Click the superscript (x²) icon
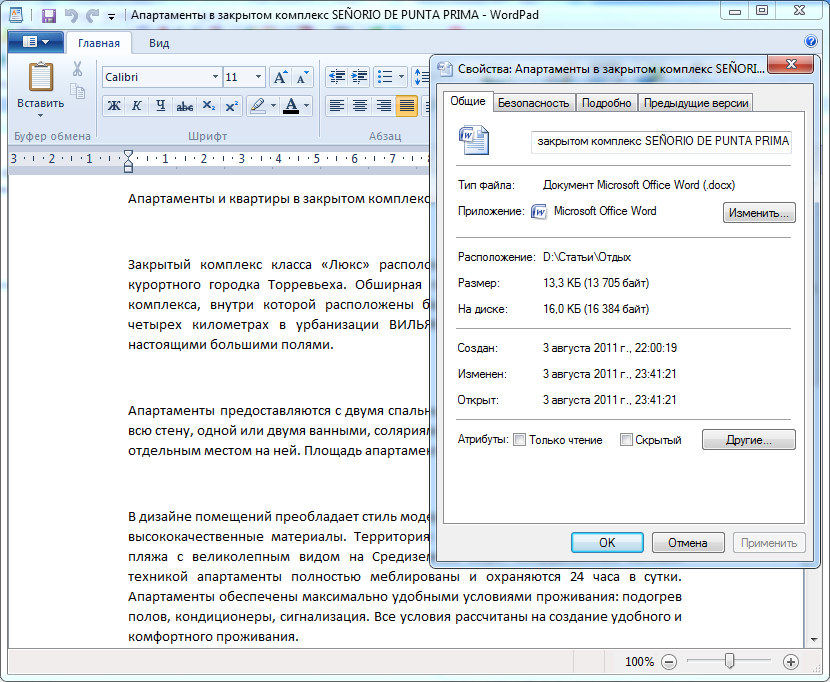 [231, 106]
